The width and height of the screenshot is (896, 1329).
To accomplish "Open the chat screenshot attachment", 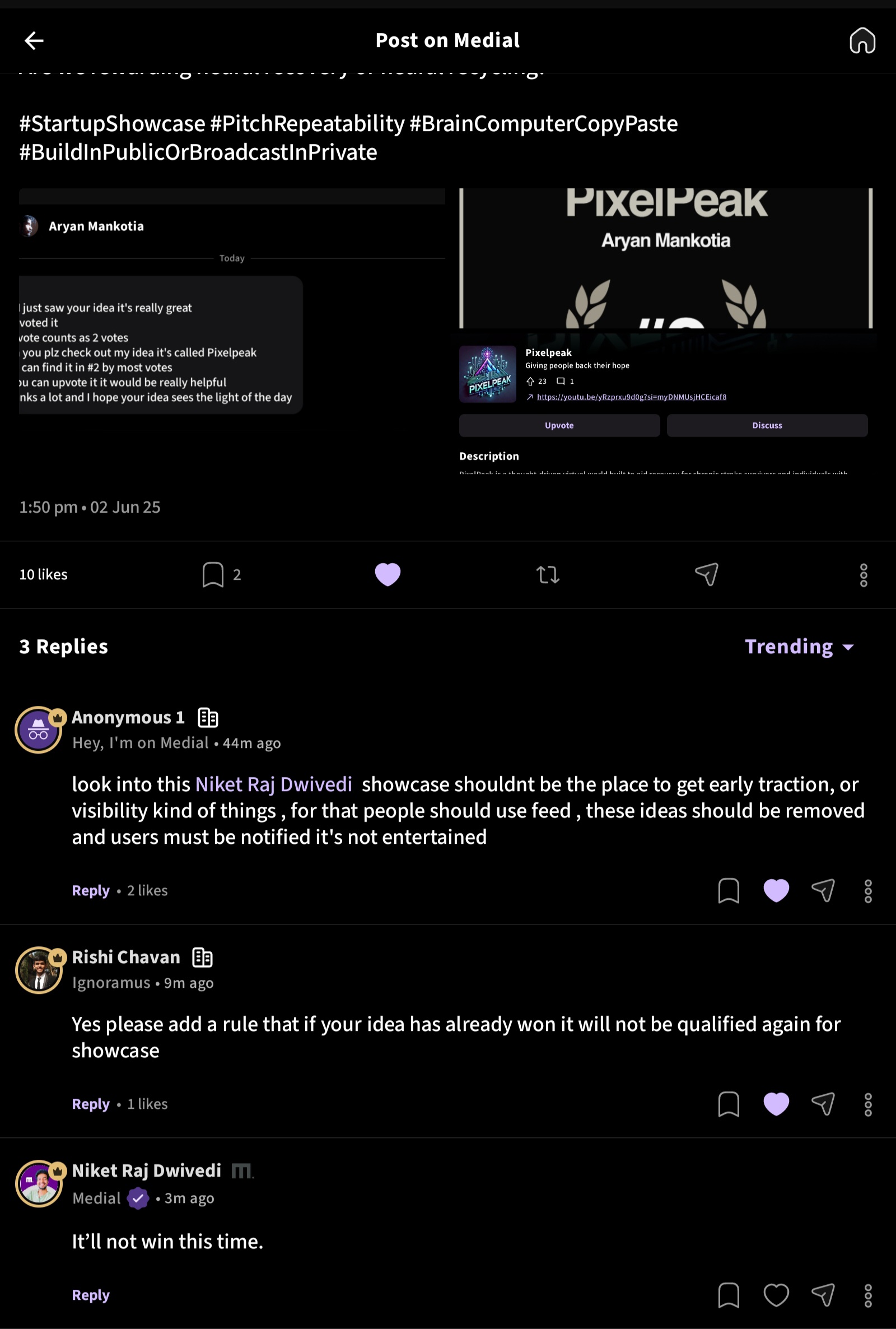I will coord(231,331).
